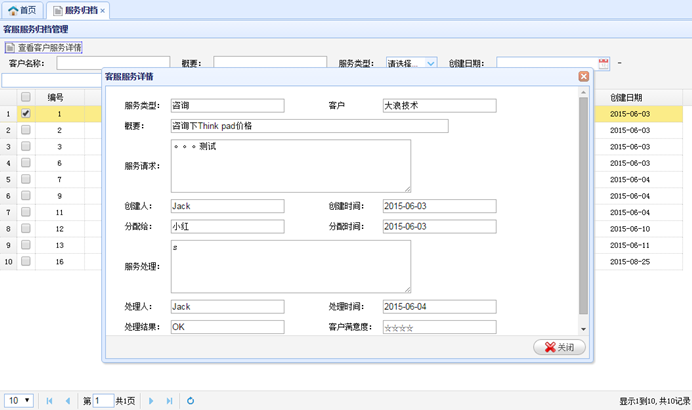
Task: Go to the last page
Action: (169, 401)
